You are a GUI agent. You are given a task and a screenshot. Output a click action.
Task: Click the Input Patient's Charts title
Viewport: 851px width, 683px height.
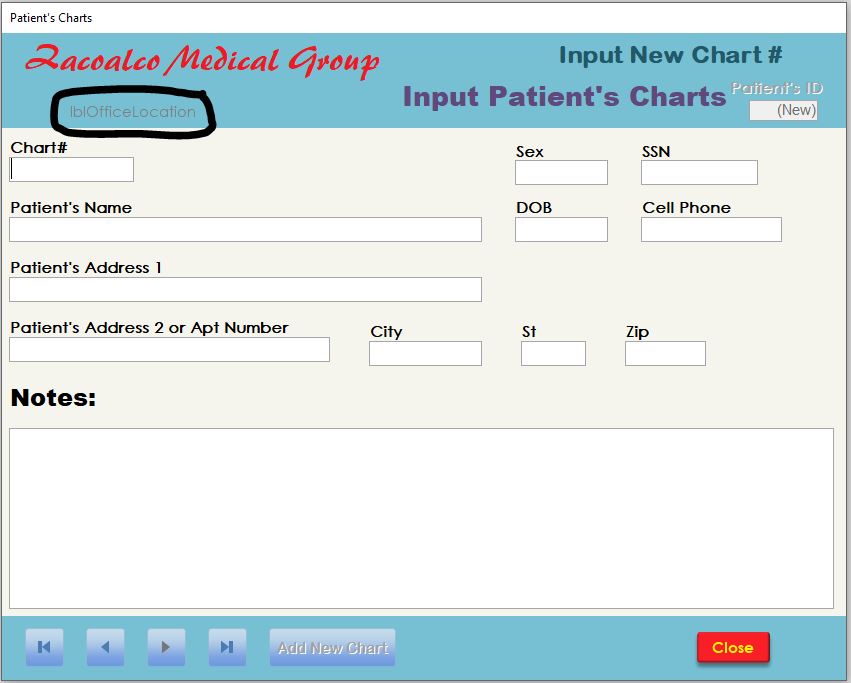pos(564,97)
